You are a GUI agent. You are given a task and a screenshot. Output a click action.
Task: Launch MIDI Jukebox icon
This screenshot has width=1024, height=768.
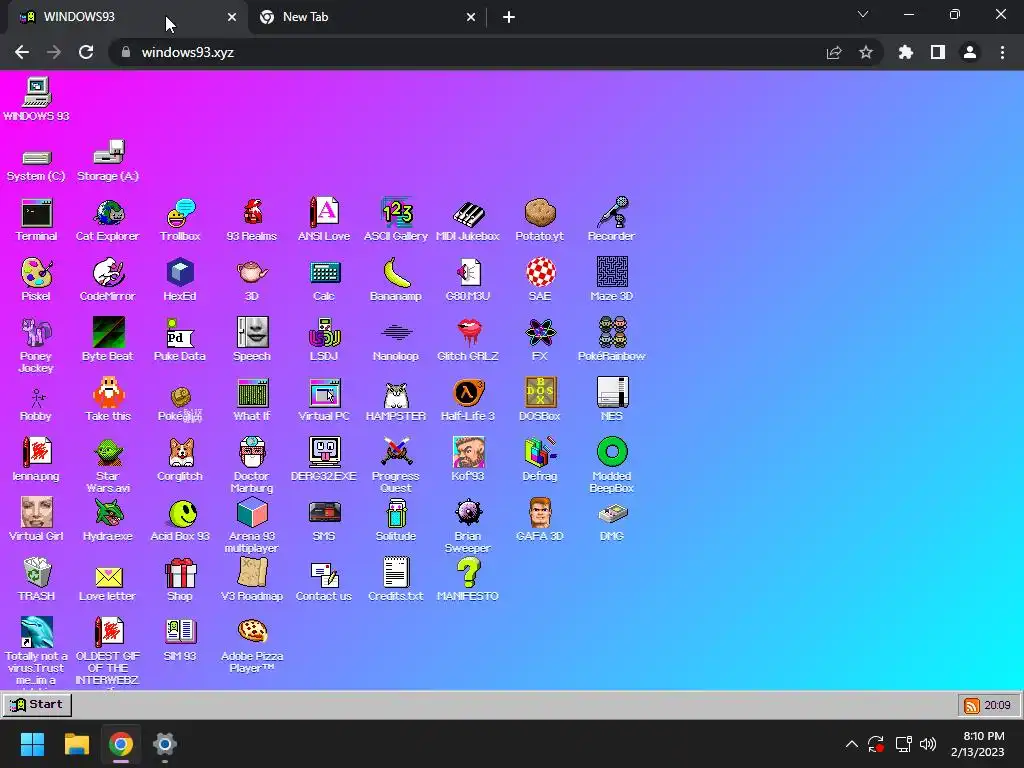point(468,220)
